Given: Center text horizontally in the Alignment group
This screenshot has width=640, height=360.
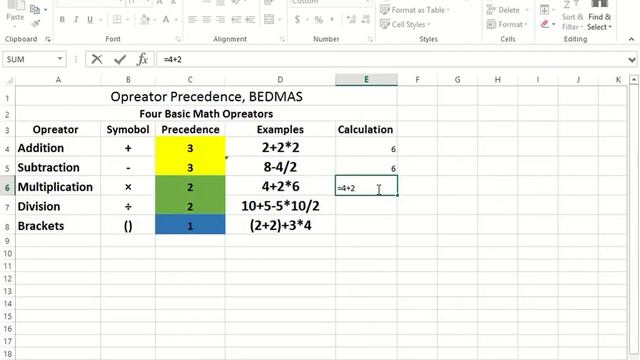Looking at the screenshot, I should [207, 20].
